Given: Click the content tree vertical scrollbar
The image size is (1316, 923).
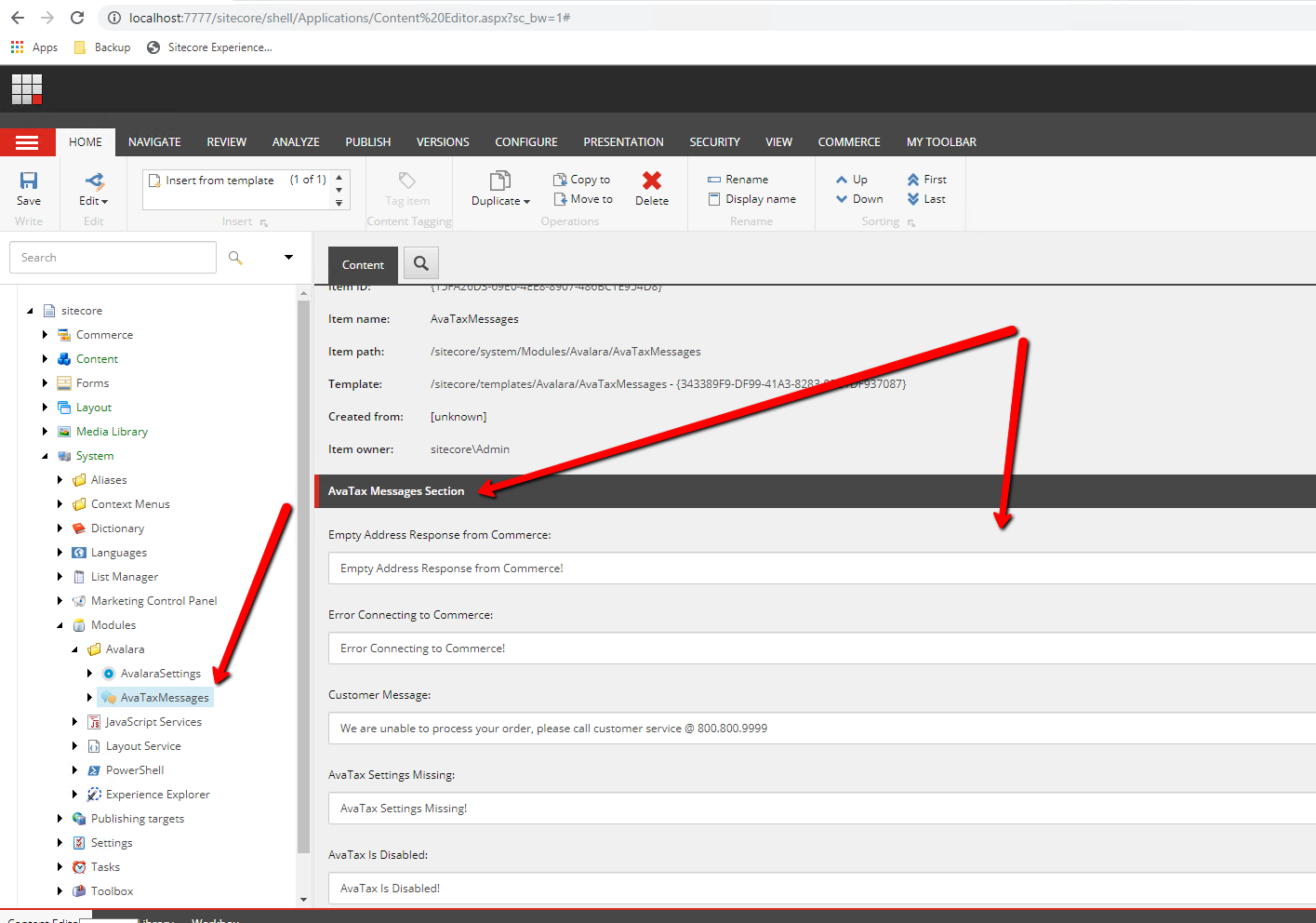Looking at the screenshot, I should coord(303,577).
